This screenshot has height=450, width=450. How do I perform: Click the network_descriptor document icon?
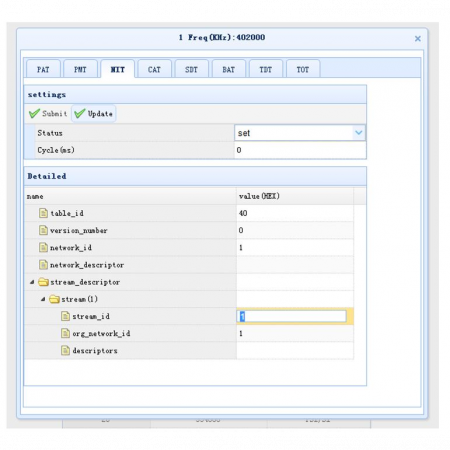(43, 265)
